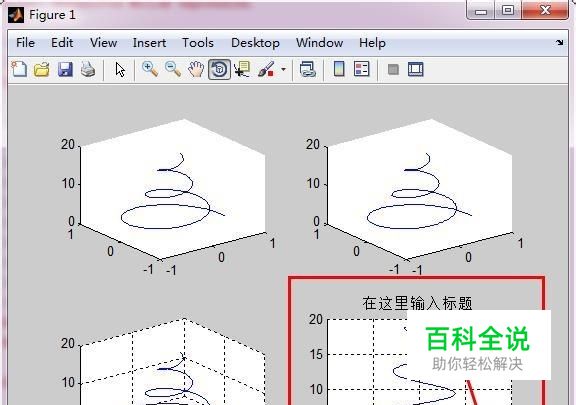Click the New Figure icon
This screenshot has height=405, width=576.
pos(19,69)
